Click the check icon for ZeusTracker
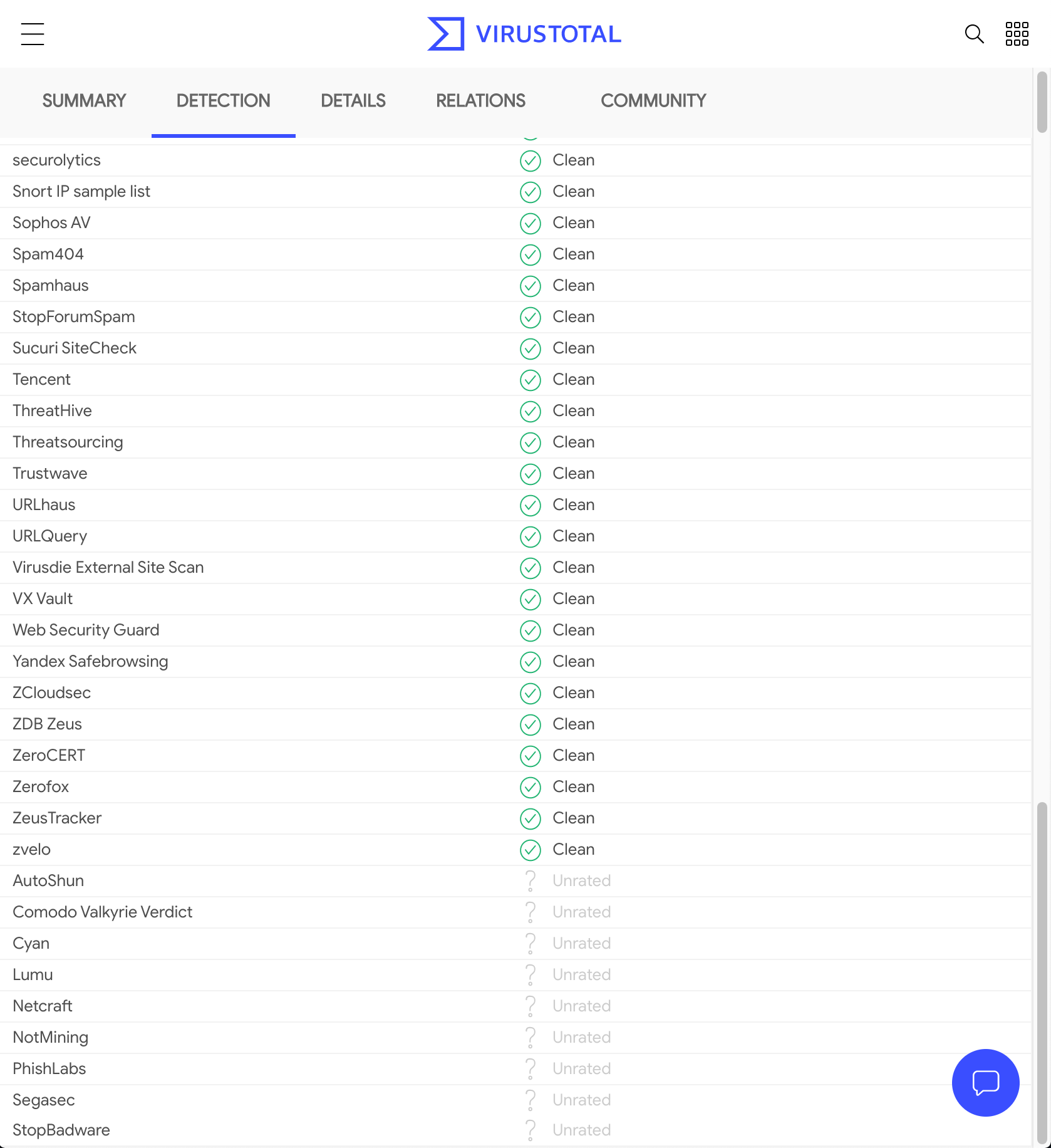 click(x=531, y=818)
